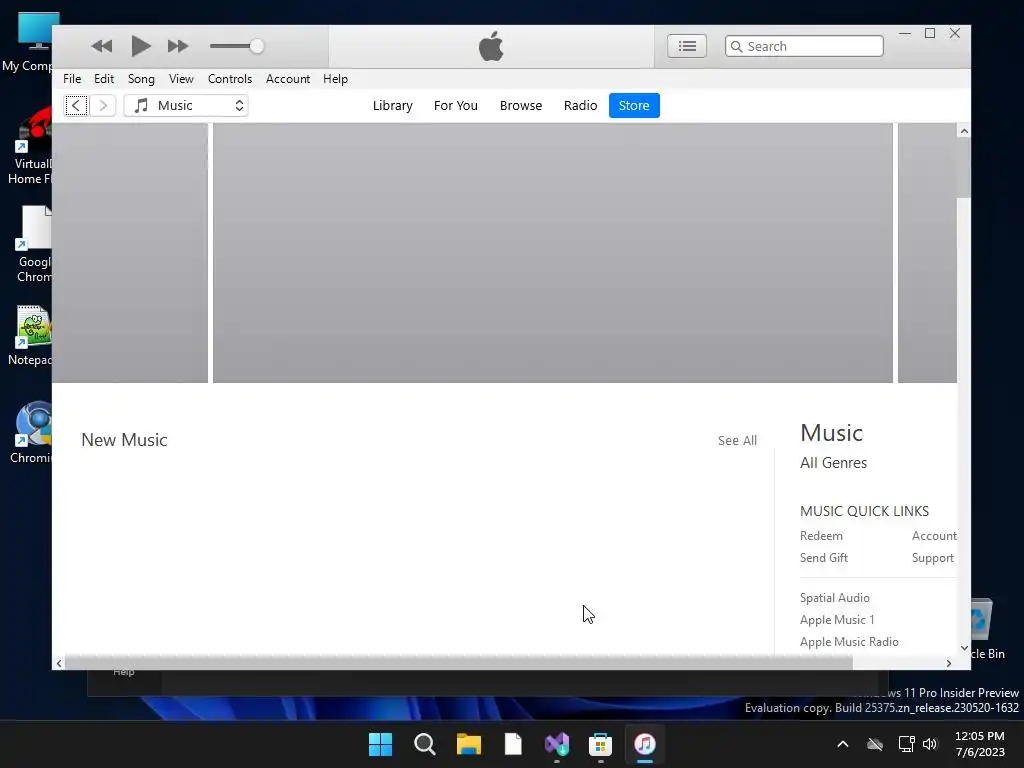Show hidden system tray icons chevron
The height and width of the screenshot is (768, 1024).
[842, 744]
